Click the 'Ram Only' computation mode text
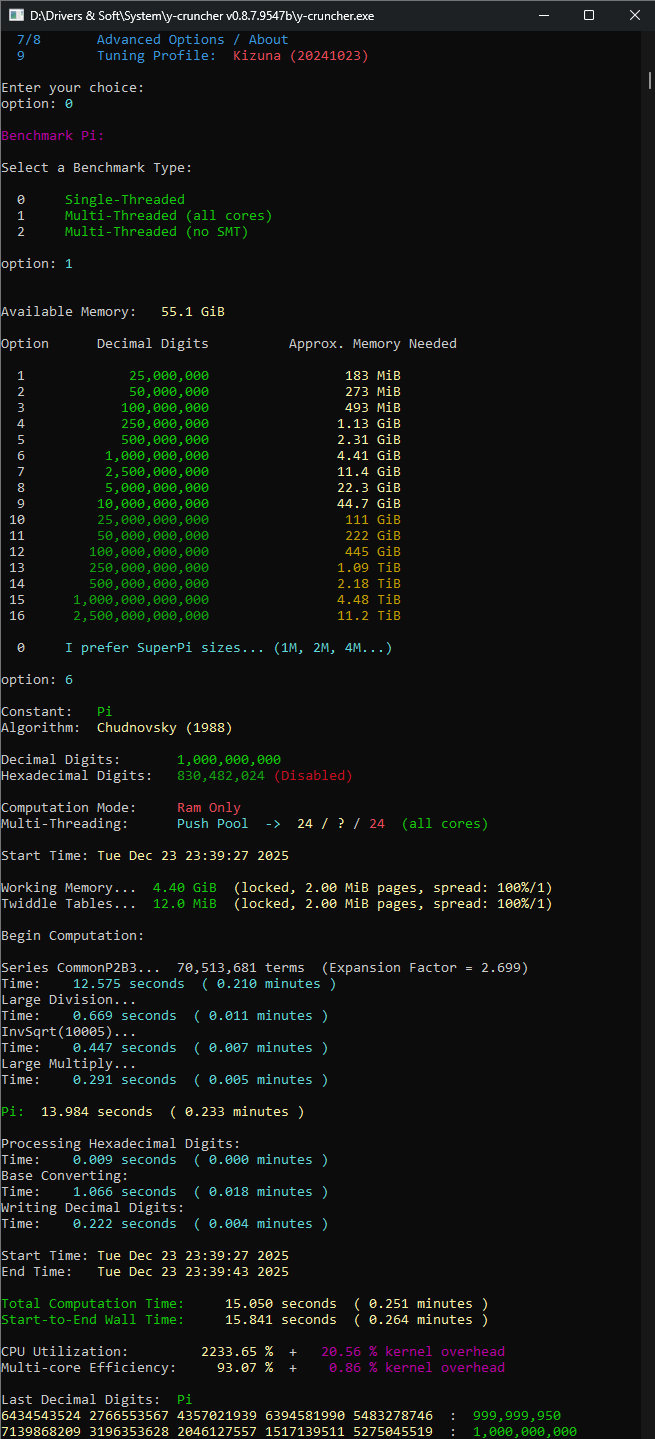 click(208, 808)
